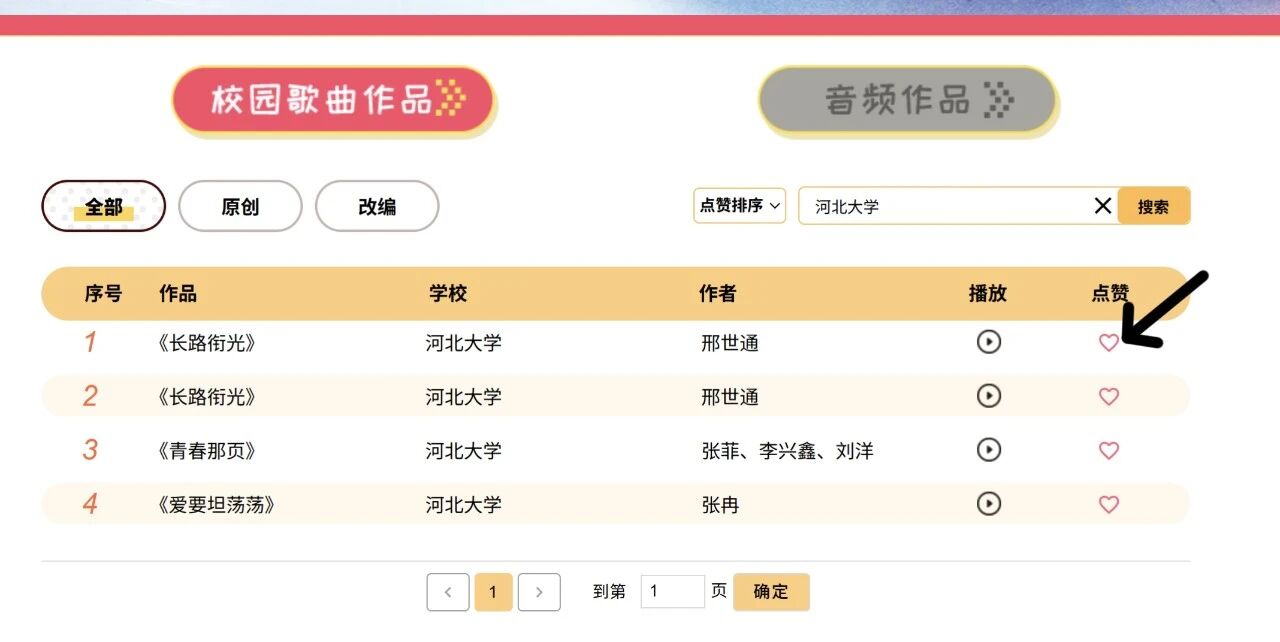1280x642 pixels.
Task: Open the 点赞排序 sort dropdown
Action: (739, 206)
